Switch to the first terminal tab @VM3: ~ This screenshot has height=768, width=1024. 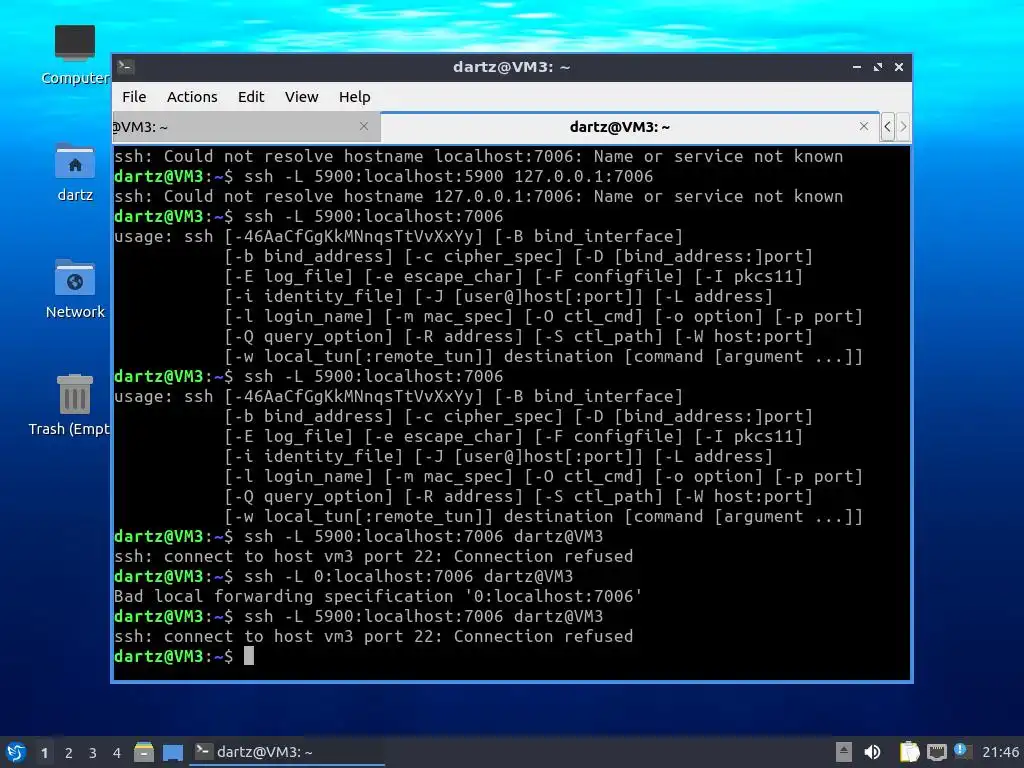click(x=246, y=127)
